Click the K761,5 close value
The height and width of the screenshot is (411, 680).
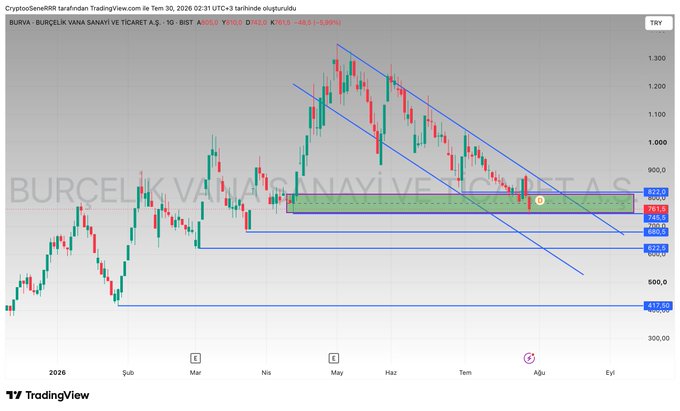coord(281,22)
